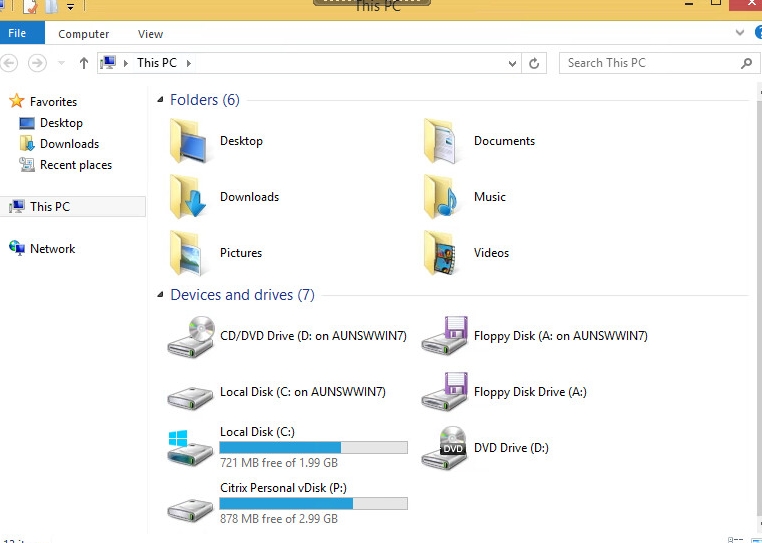Screen dimensions: 762x543
Task: Select the DVD Drive (D:) icon
Action: pyautogui.click(x=444, y=448)
